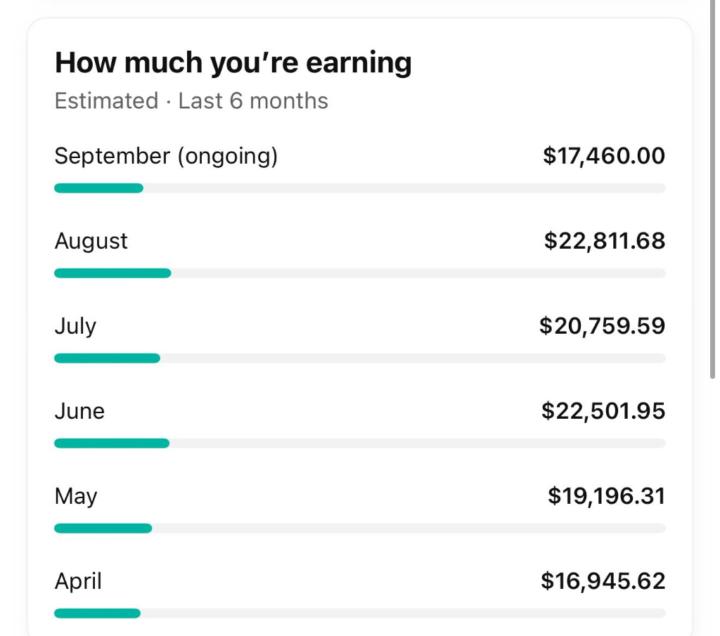This screenshot has width=720, height=636.
Task: Click the "Estimated · Last 6 months" subtitle
Action: click(x=191, y=101)
